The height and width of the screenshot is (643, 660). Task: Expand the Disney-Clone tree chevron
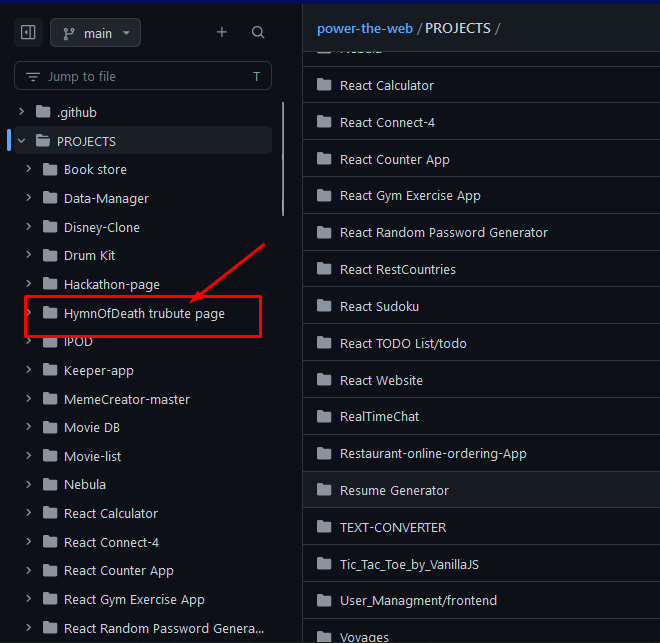[x=29, y=227]
